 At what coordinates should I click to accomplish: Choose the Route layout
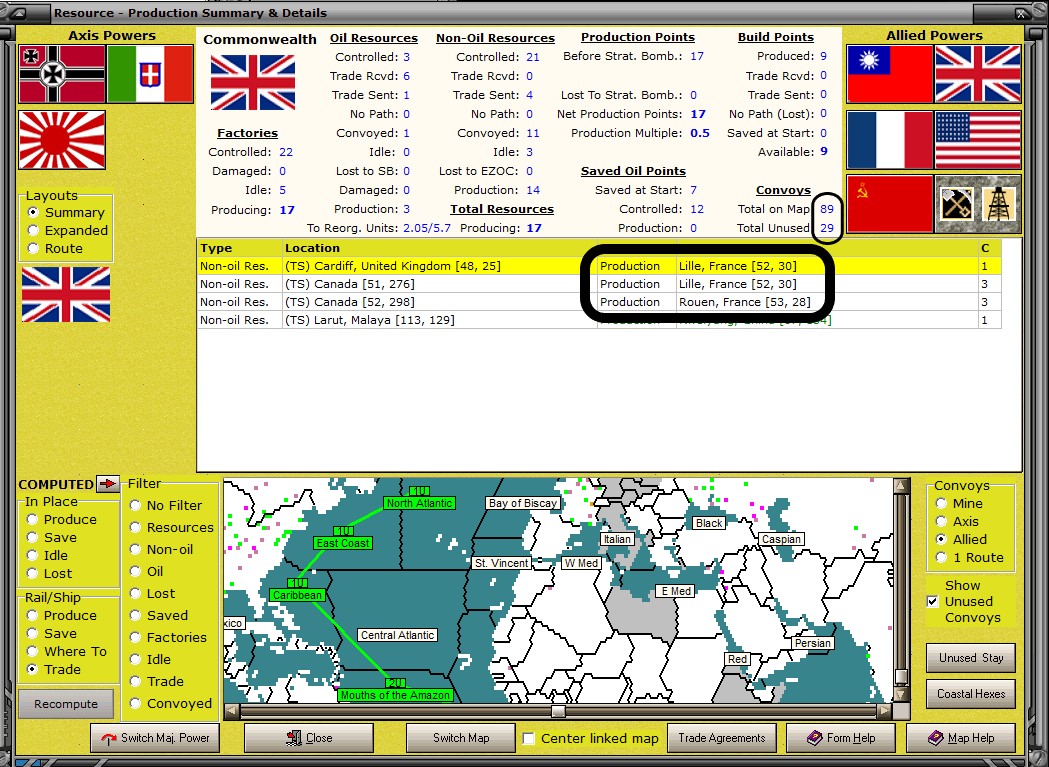pyautogui.click(x=56, y=248)
